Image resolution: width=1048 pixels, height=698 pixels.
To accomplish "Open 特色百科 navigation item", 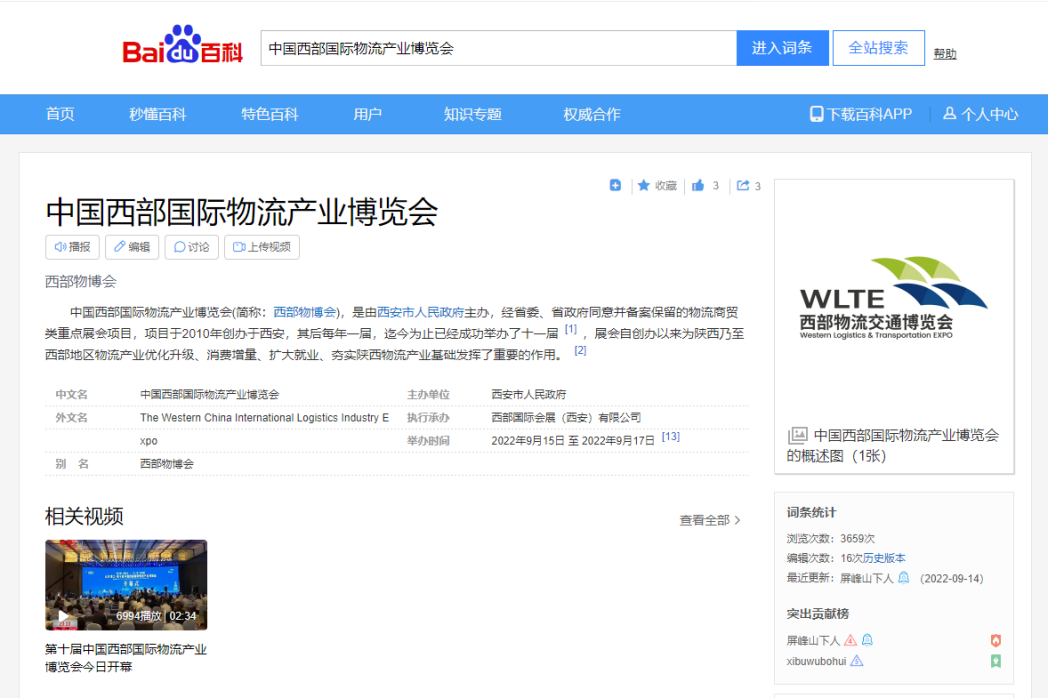I will (x=269, y=114).
